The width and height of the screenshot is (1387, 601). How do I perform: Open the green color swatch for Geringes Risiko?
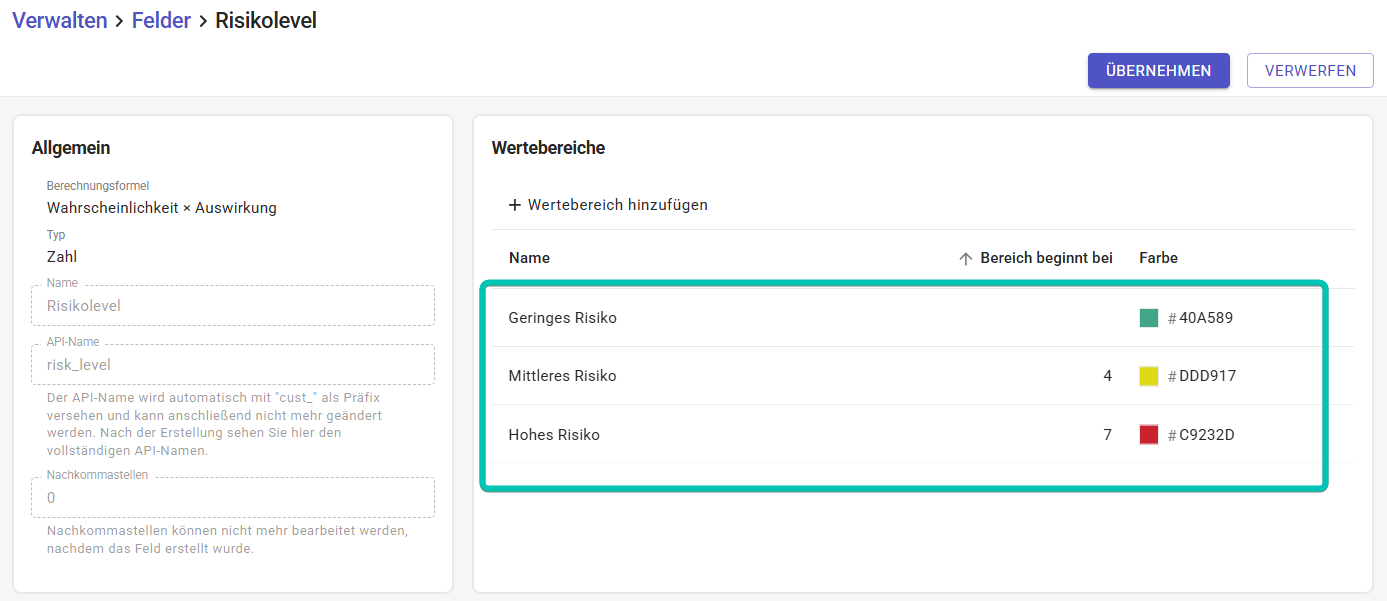pos(1149,318)
